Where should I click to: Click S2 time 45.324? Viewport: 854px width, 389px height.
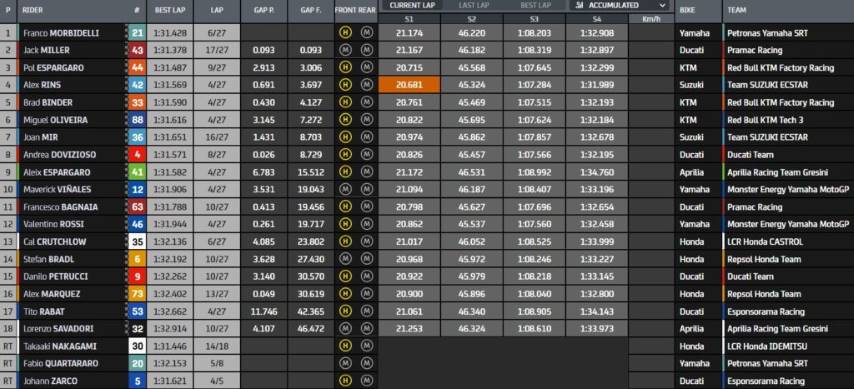click(472, 85)
